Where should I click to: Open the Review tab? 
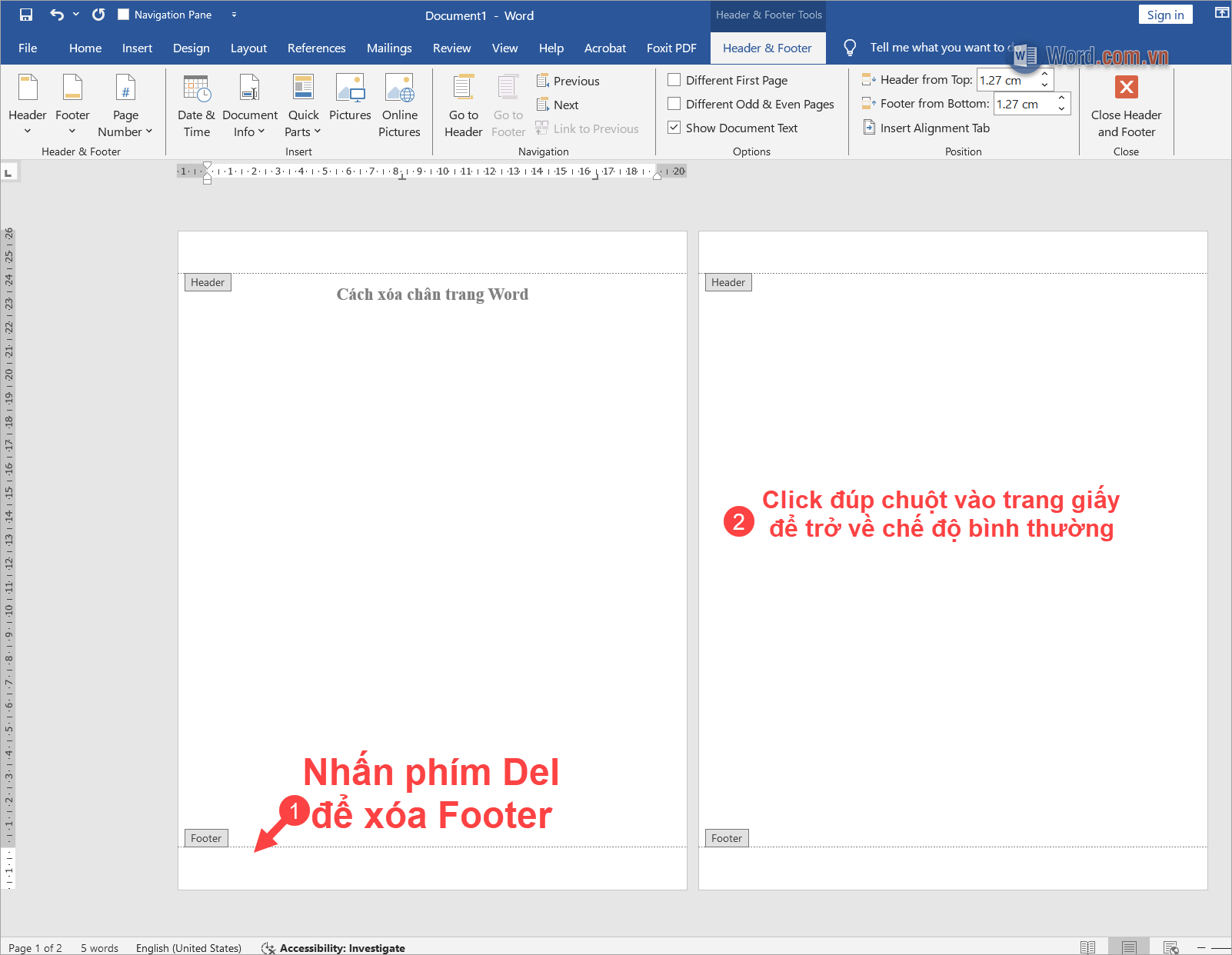pyautogui.click(x=452, y=48)
